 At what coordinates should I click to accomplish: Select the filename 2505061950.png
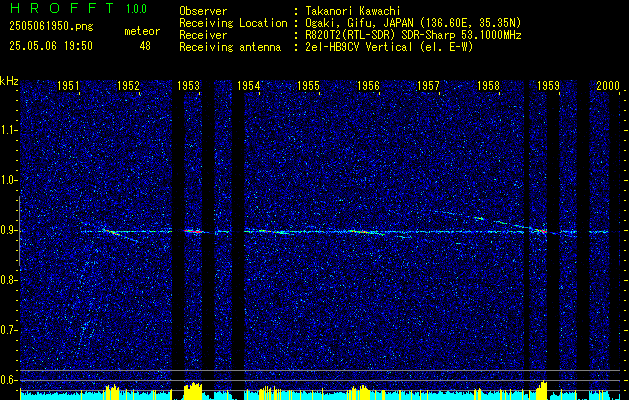click(51, 27)
